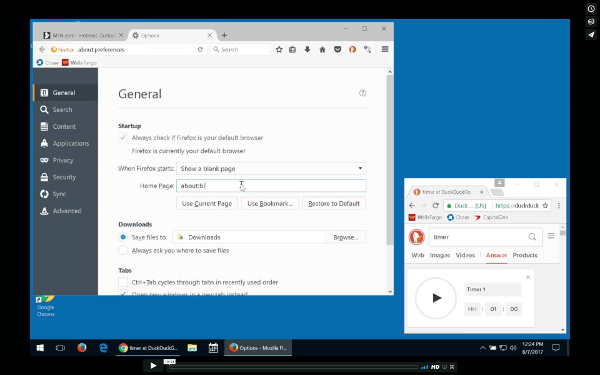Go to the Firefox home page icon
The image size is (600, 375).
[x=322, y=49]
